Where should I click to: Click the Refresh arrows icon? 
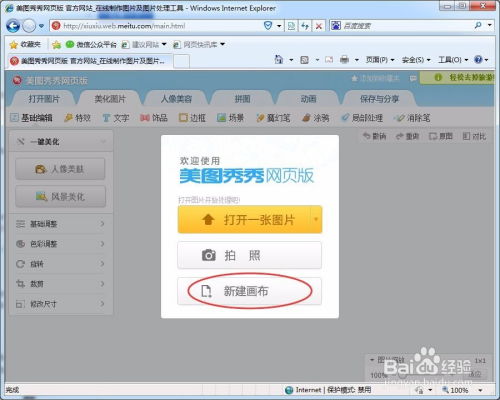[x=305, y=26]
